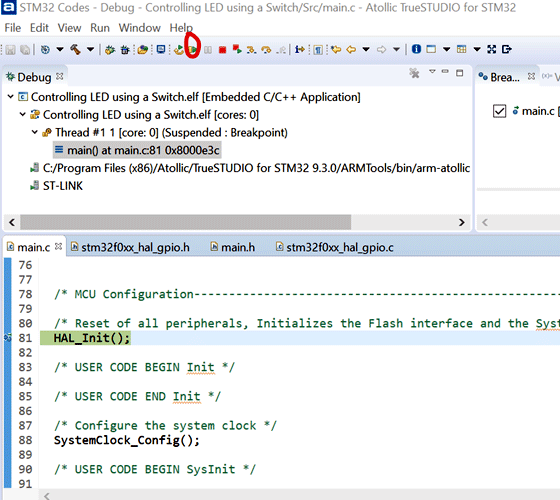The height and width of the screenshot is (500, 560).
Task: Switch to the stm32f0xx_hal_gpio.c editor tab
Action: pos(335,247)
